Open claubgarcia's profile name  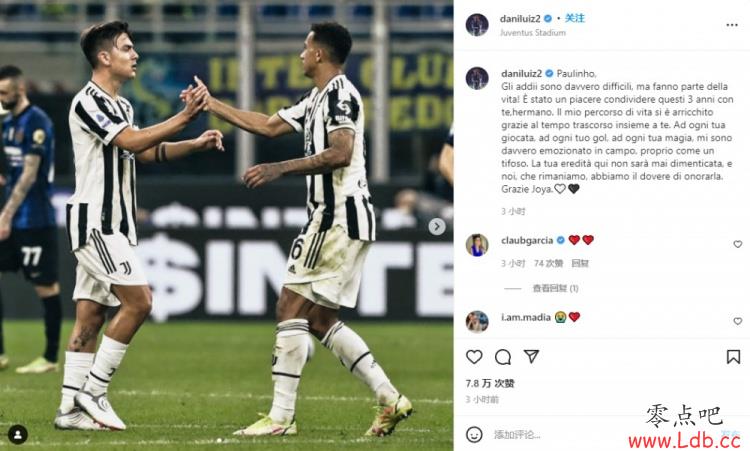click(x=527, y=240)
